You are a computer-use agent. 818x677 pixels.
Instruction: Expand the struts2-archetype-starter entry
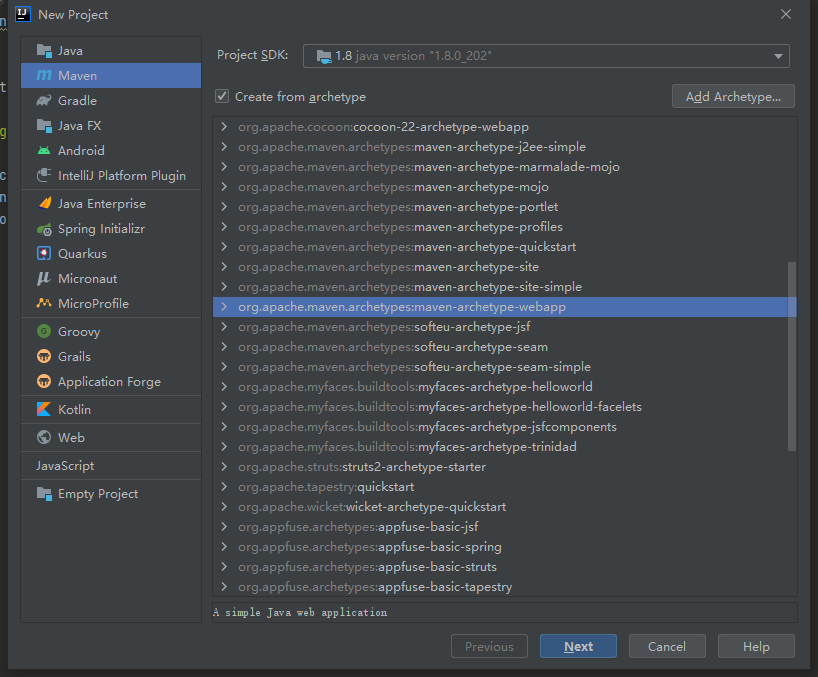click(224, 467)
